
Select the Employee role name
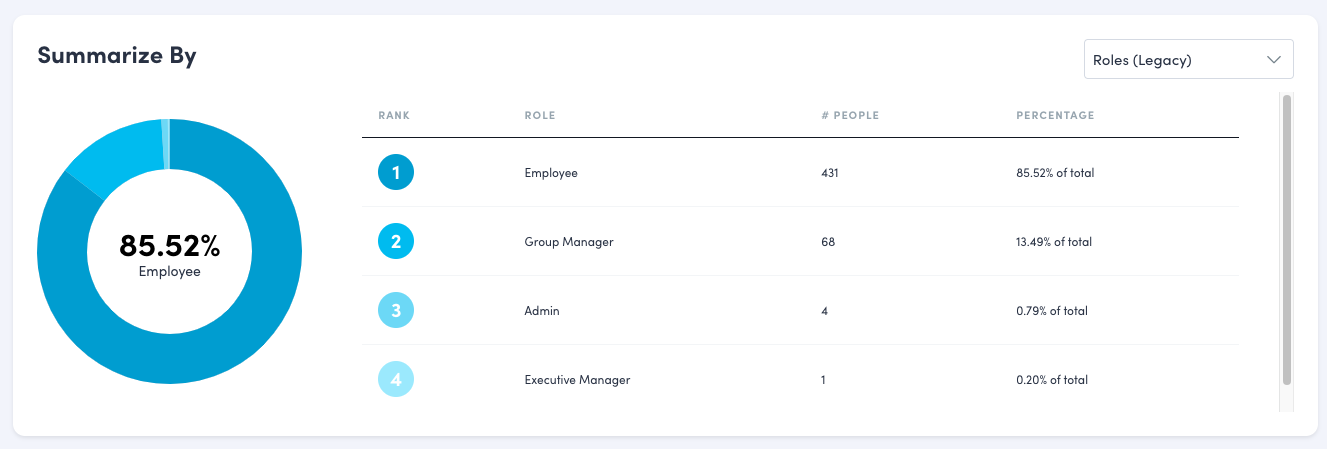pos(551,173)
